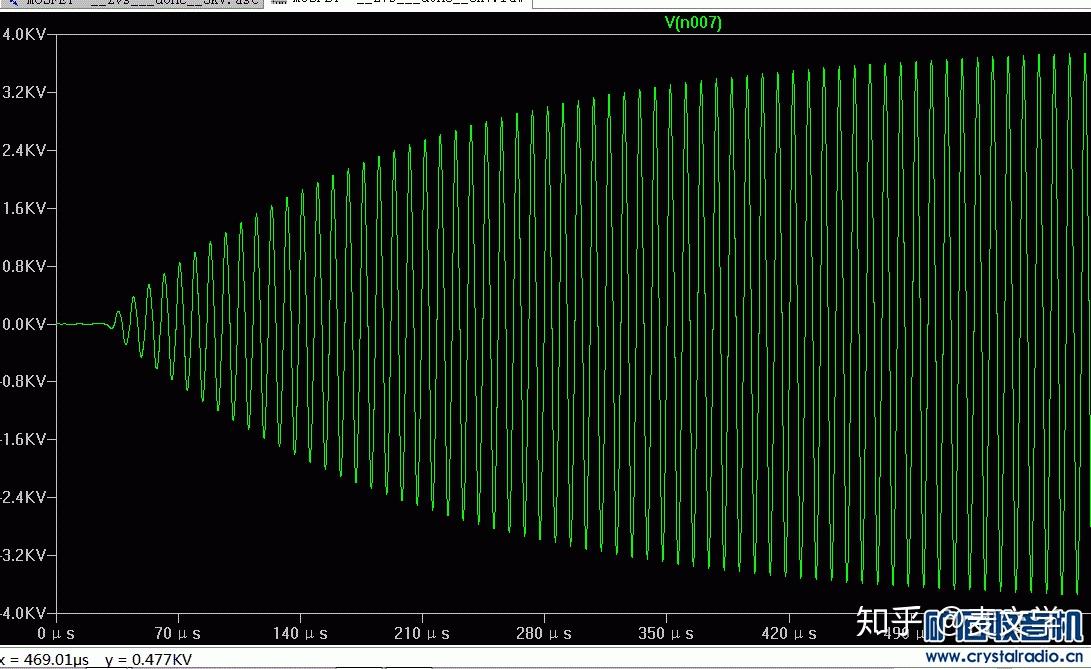Click the 210µs time axis label
The image size is (1091, 669).
(422, 633)
